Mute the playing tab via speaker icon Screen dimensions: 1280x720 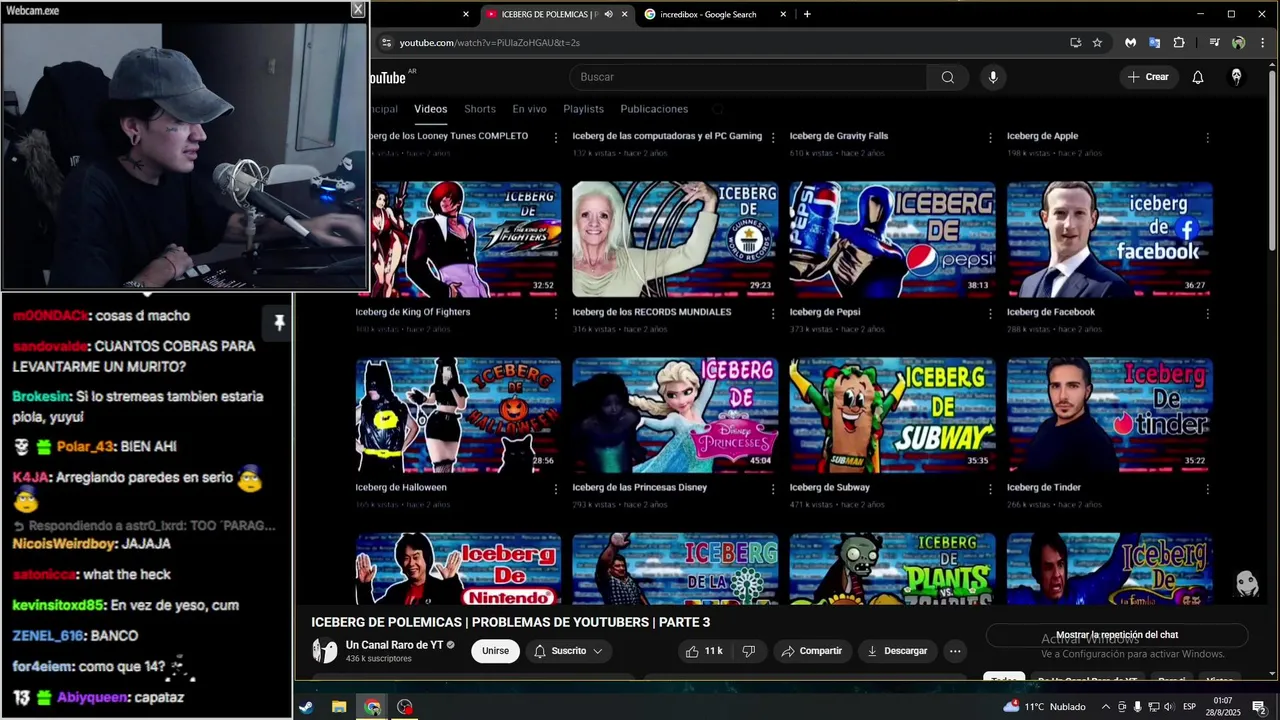[x=608, y=14]
